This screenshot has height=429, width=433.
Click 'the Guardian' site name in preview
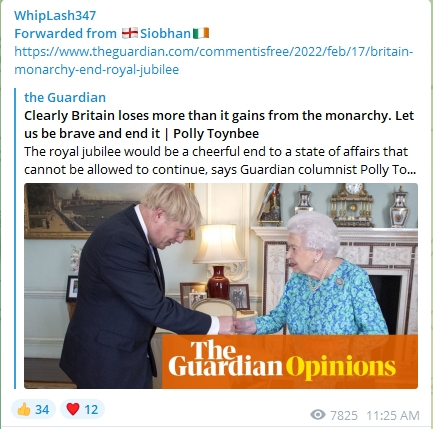click(x=65, y=97)
